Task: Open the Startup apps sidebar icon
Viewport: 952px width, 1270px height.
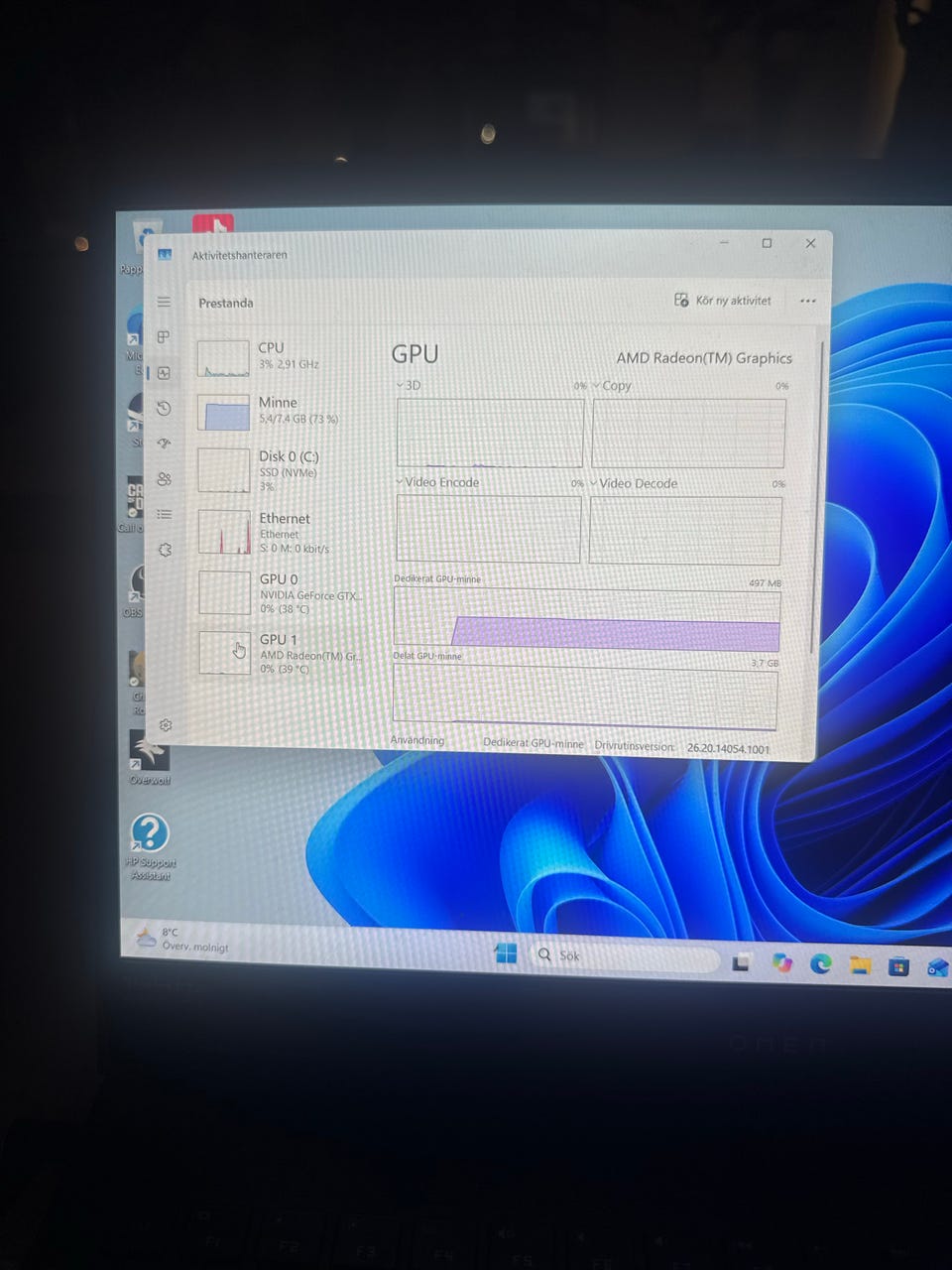Action: pyautogui.click(x=165, y=444)
